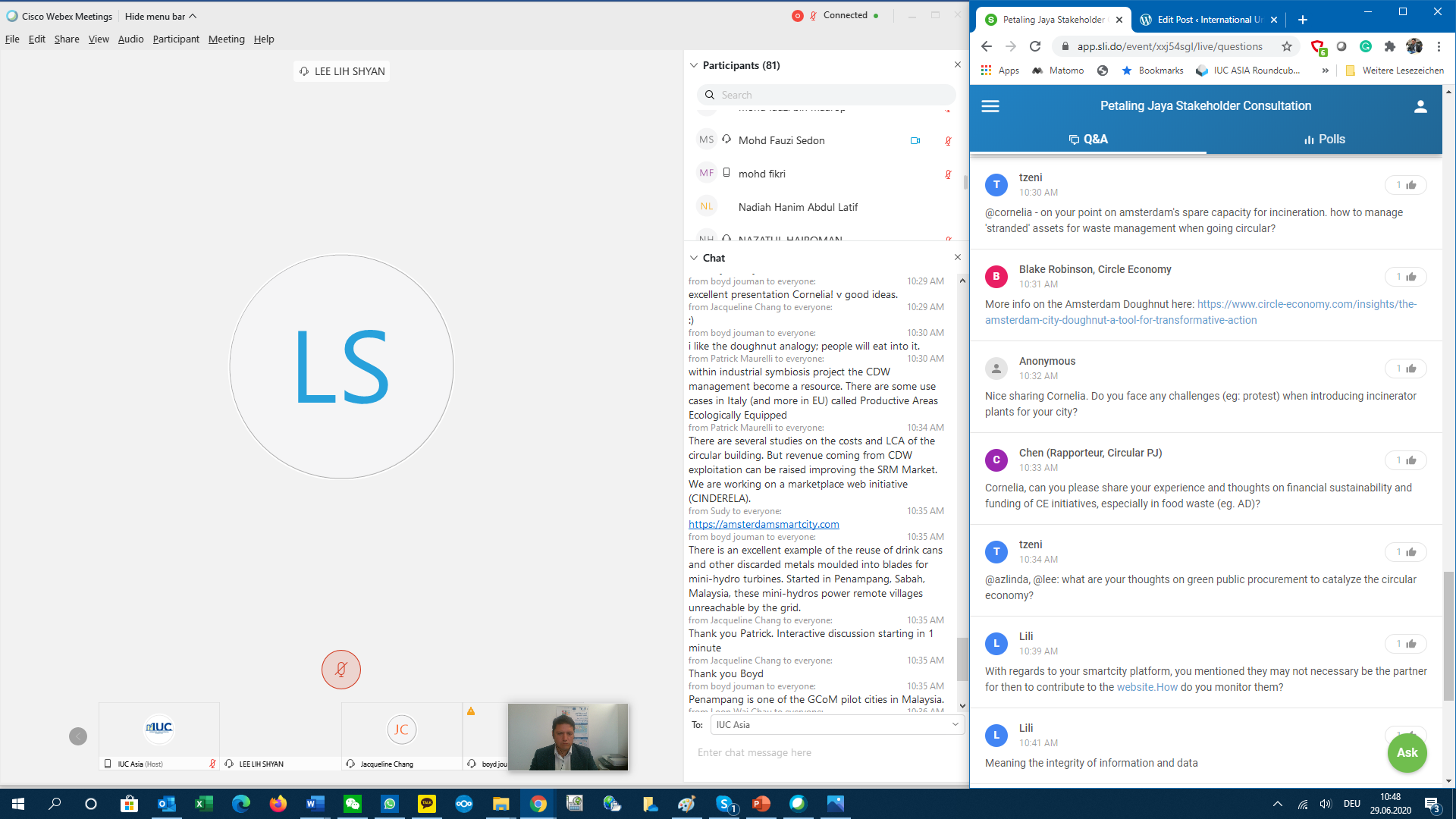
Task: Reload the Slido browser page
Action: [1035, 46]
